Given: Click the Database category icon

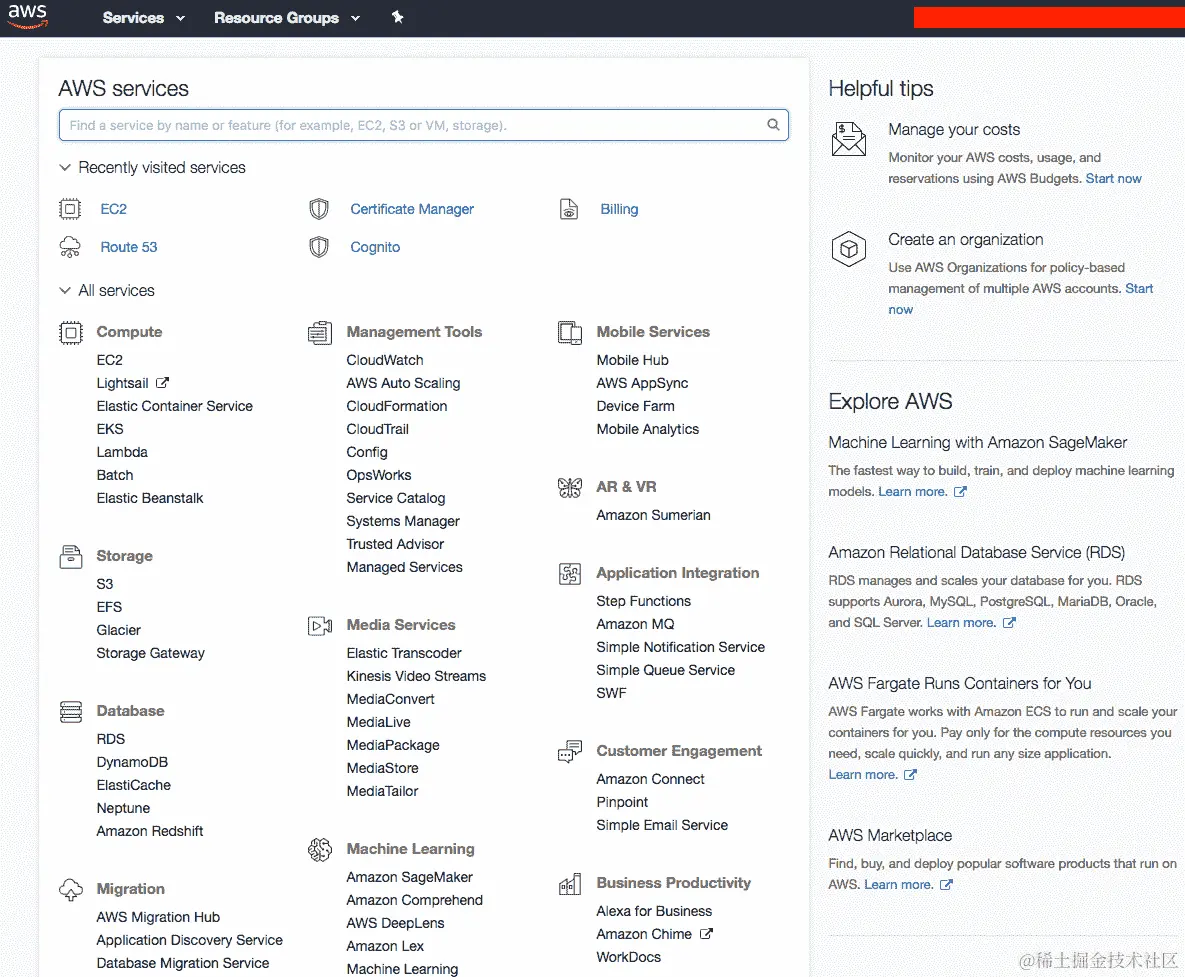Looking at the screenshot, I should pos(71,712).
